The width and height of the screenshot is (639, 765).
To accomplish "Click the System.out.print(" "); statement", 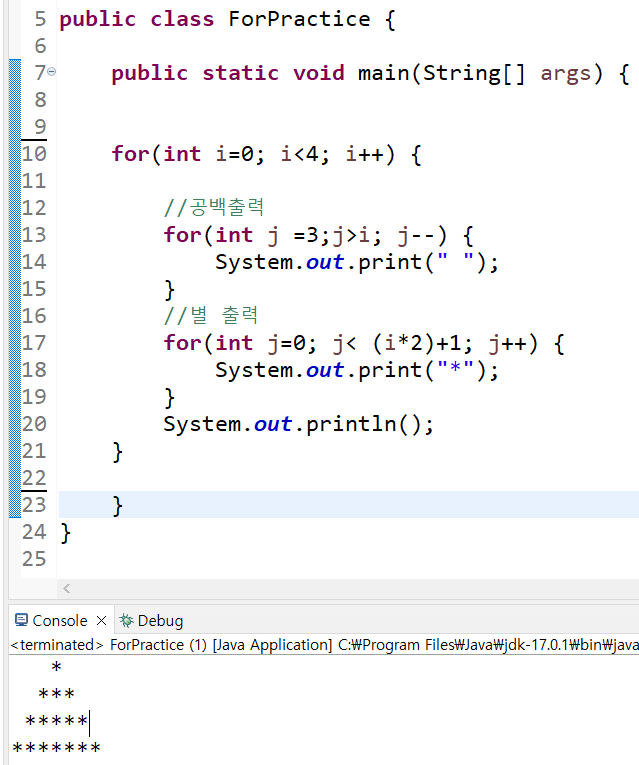I will 357,262.
